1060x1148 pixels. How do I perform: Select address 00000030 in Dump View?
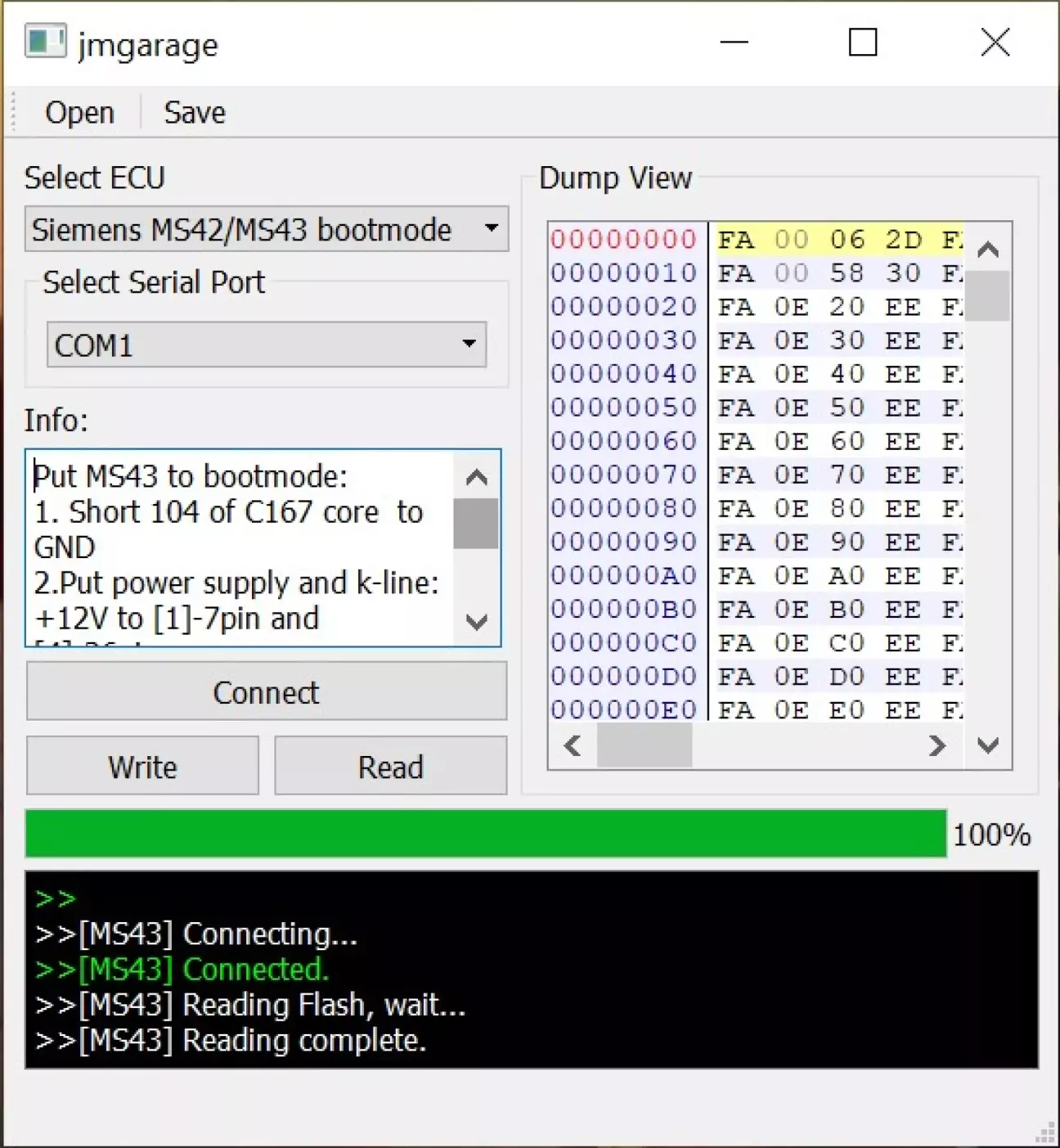(623, 340)
